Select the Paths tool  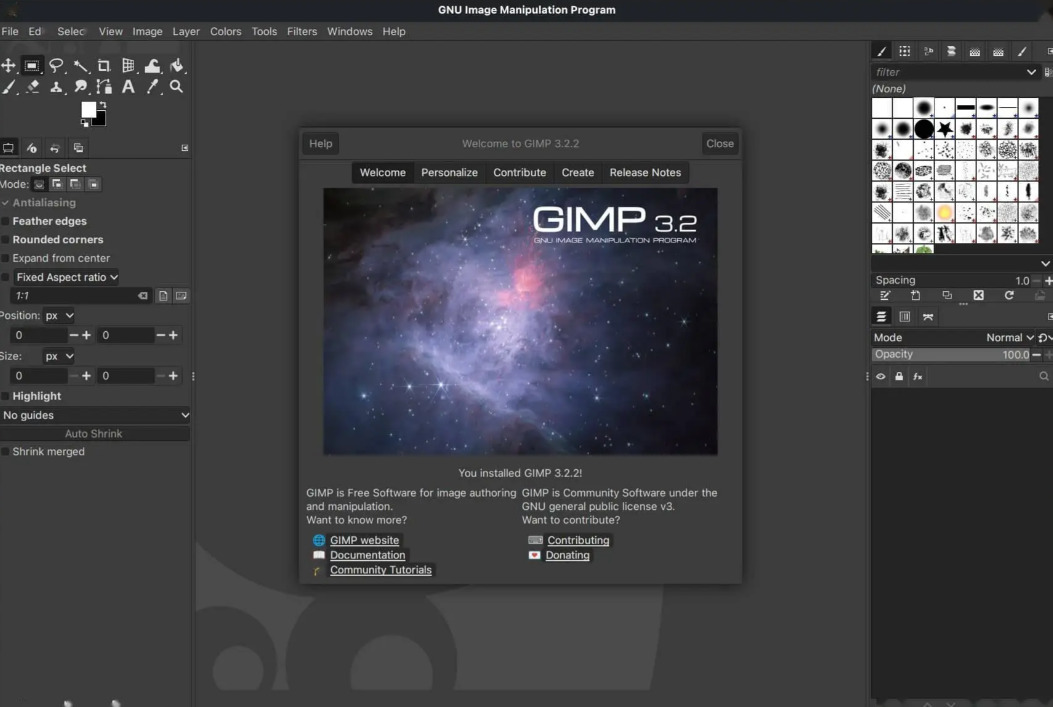[104, 87]
